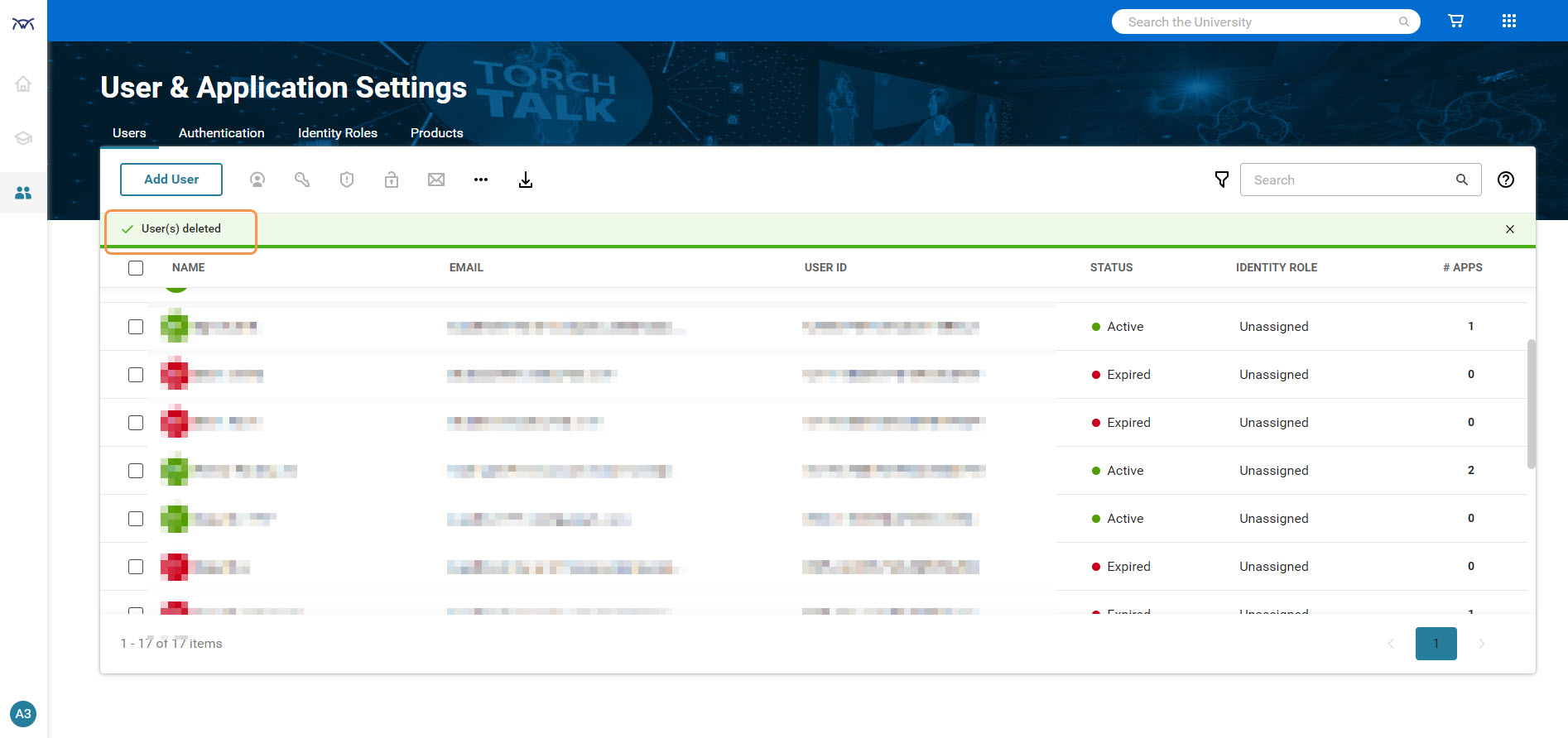Open the home icon in sidebar
Image resolution: width=1568 pixels, height=738 pixels.
click(x=23, y=84)
